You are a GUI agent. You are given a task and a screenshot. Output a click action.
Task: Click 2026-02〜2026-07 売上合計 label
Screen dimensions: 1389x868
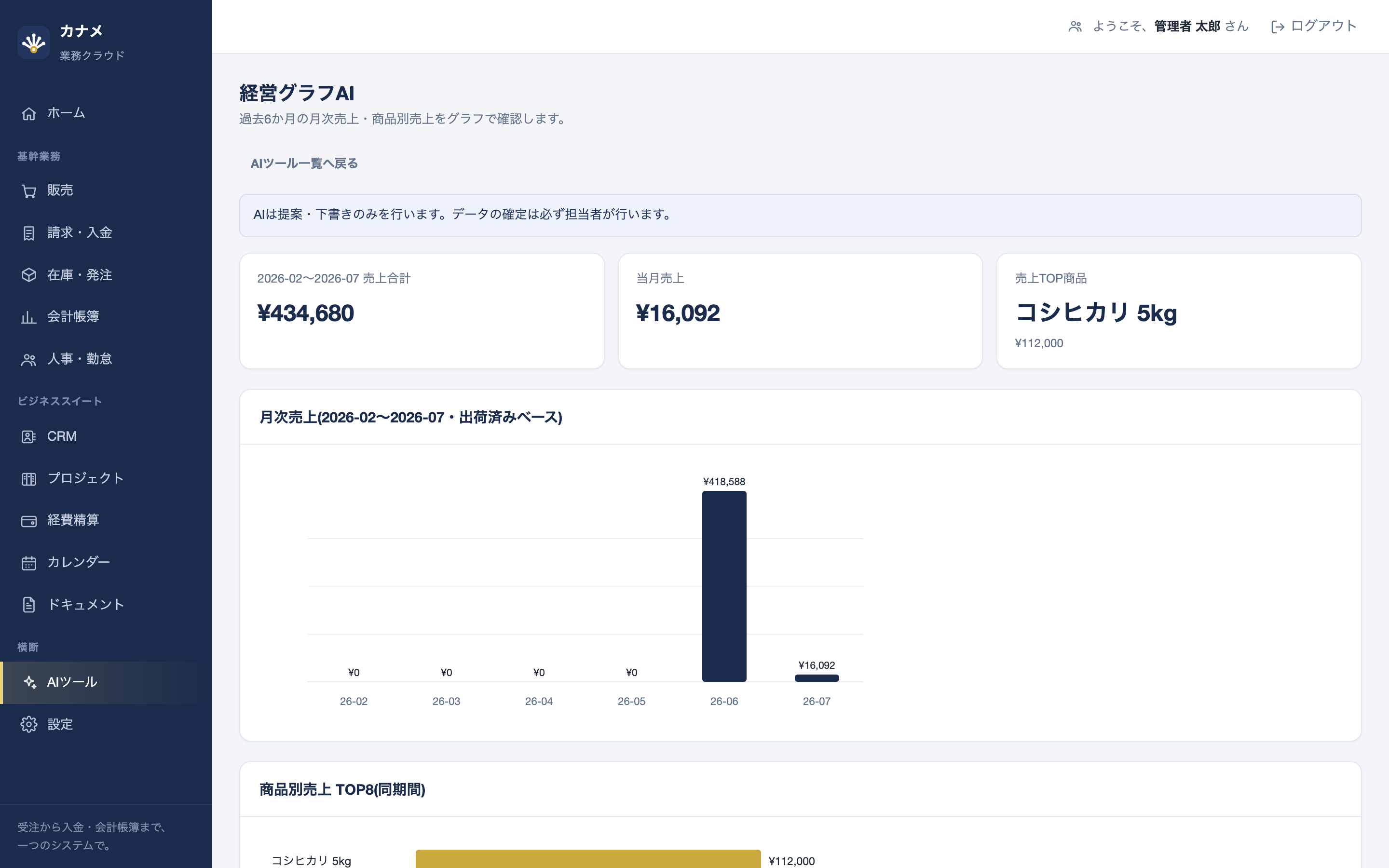(x=333, y=278)
